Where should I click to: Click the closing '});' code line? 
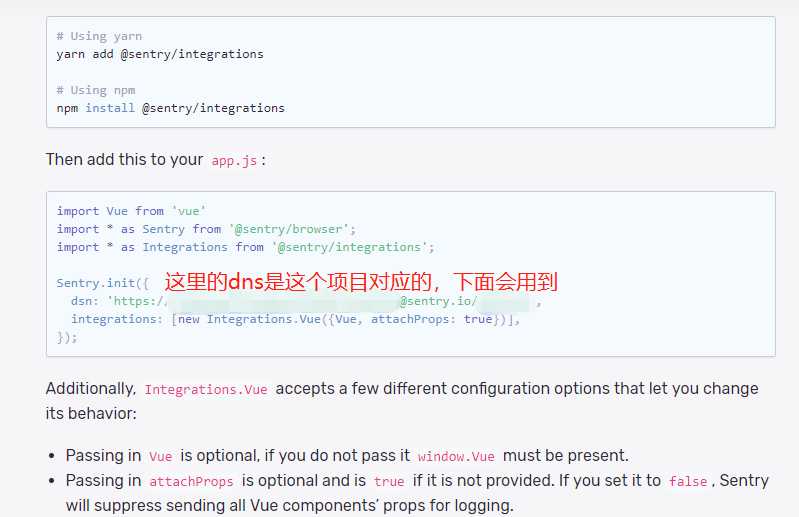67,337
